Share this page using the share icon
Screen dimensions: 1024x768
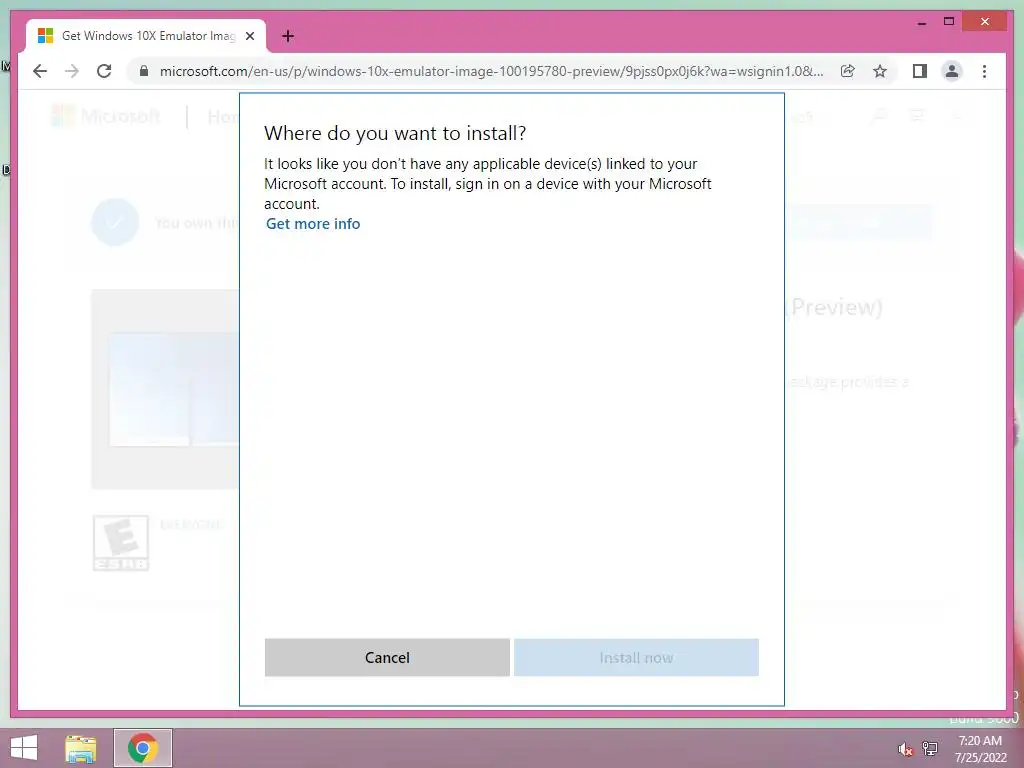point(848,71)
